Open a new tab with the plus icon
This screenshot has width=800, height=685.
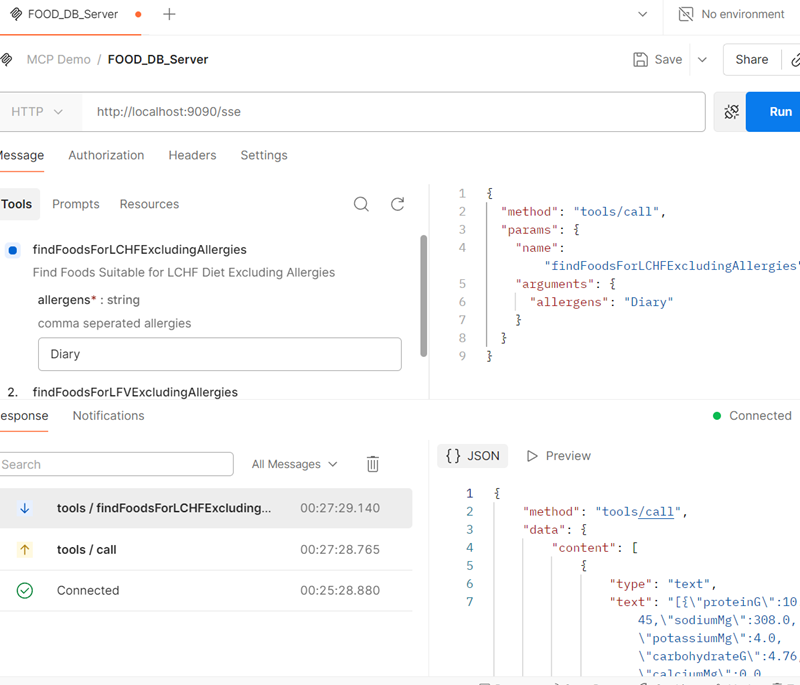[x=169, y=14]
